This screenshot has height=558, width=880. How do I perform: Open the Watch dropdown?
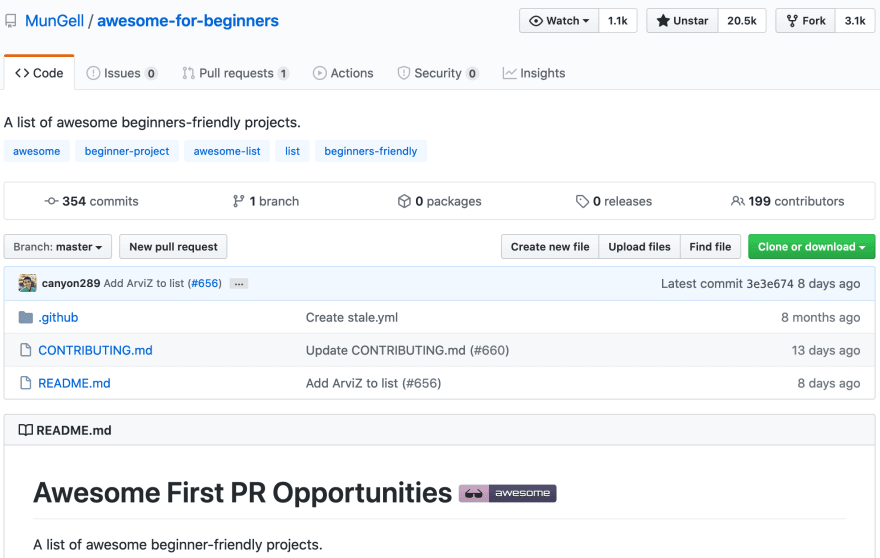point(559,21)
